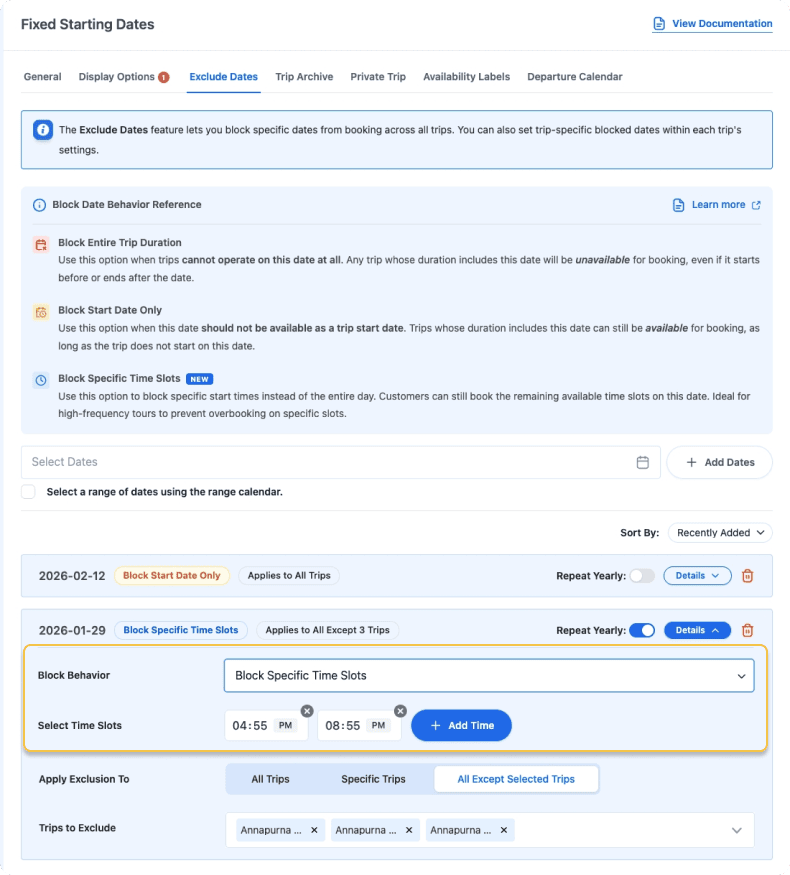790x875 pixels.
Task: Open the Departure Calendar tab
Action: [x=575, y=76]
